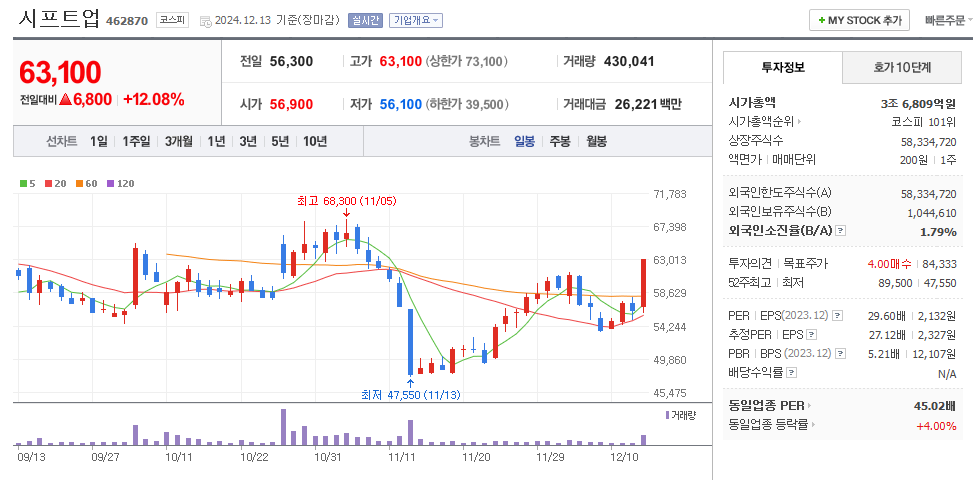Click the tall volume bar near 10/22
The height and width of the screenshot is (480, 980).
coord(284,427)
